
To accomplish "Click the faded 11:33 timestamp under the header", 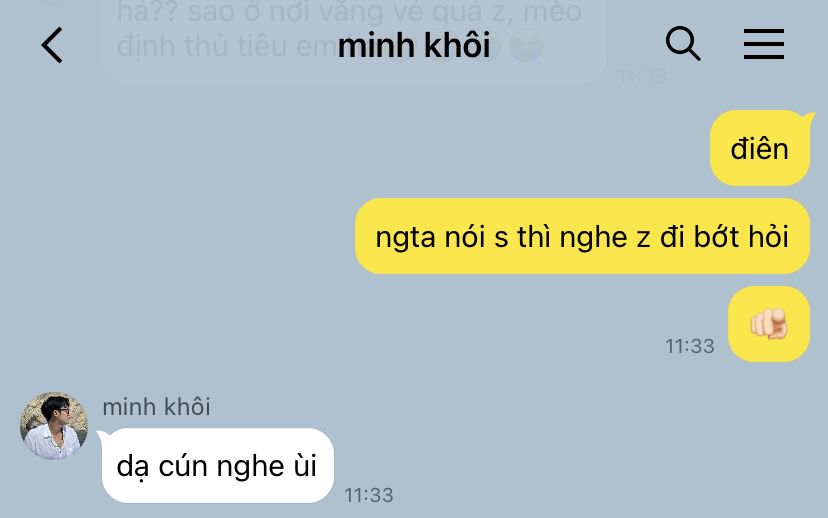I will pos(643,77).
